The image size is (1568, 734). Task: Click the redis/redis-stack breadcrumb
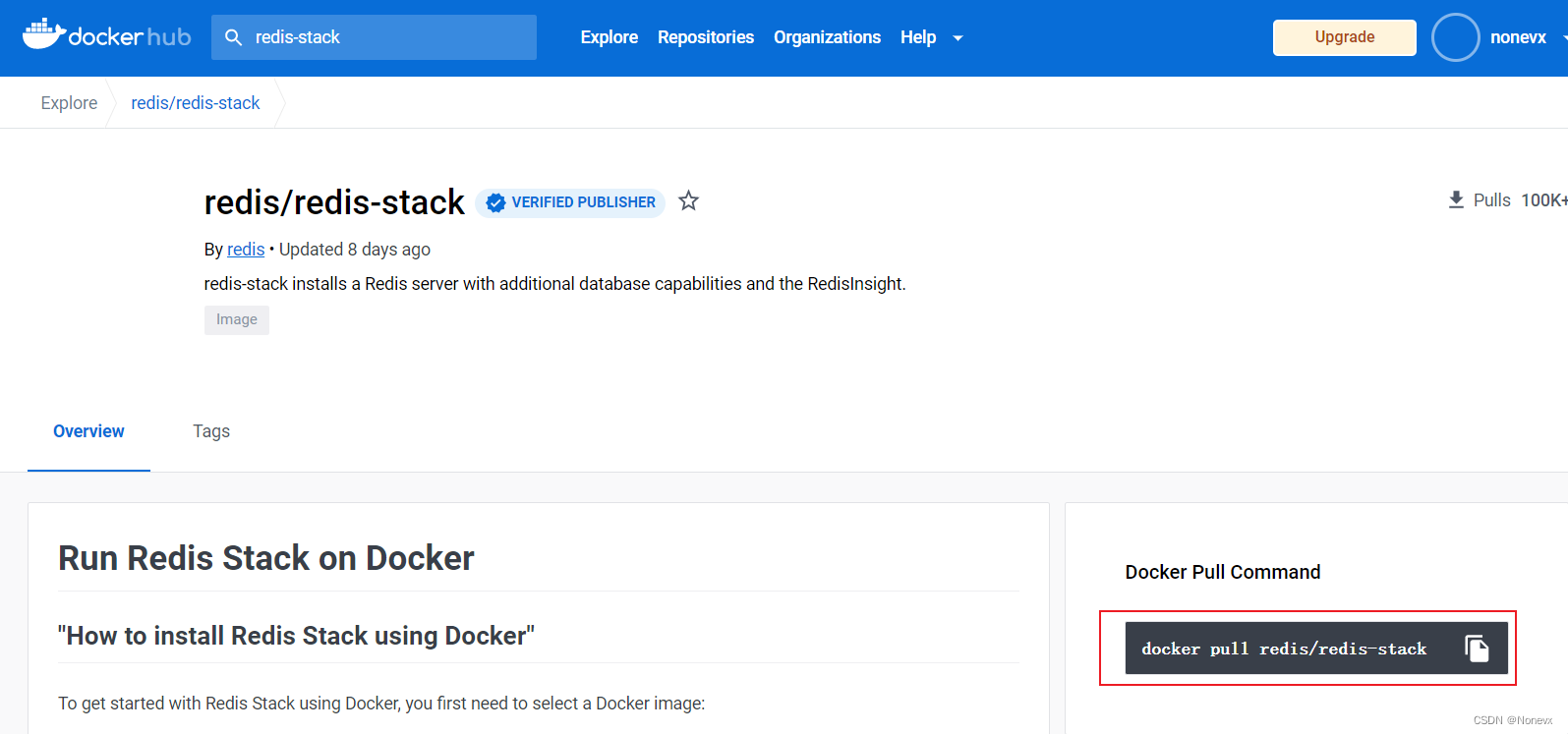pyautogui.click(x=196, y=103)
